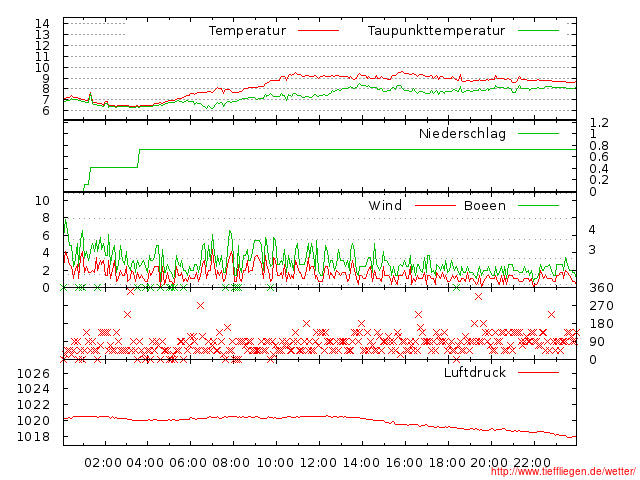Image resolution: width=640 pixels, height=480 pixels.
Task: Click the 14 temperature axis label
Action: pos(42,24)
